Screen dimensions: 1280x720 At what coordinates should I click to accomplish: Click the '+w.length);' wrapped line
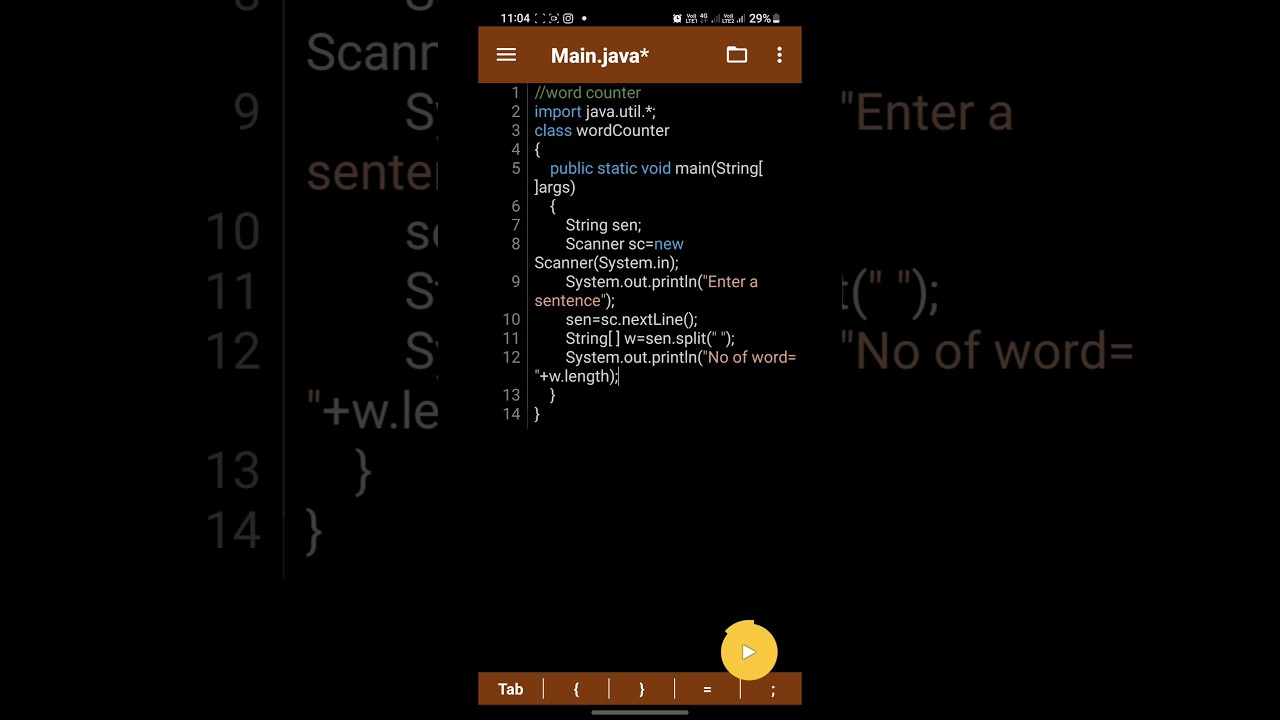click(577, 378)
